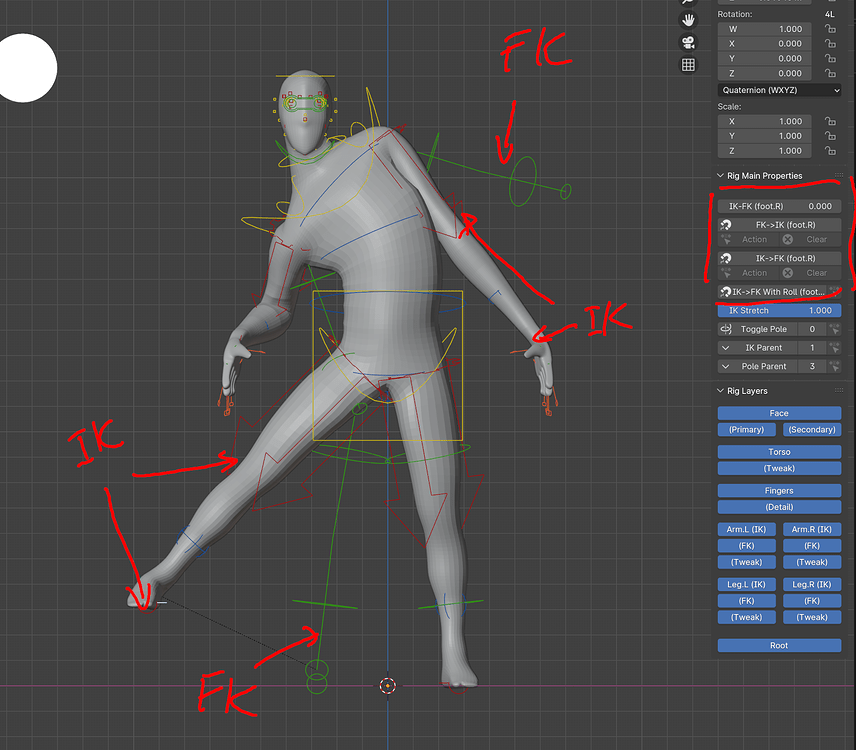Toggle the Arm.L (IK) rig layer
Image resolution: width=856 pixels, height=750 pixels.
point(746,529)
